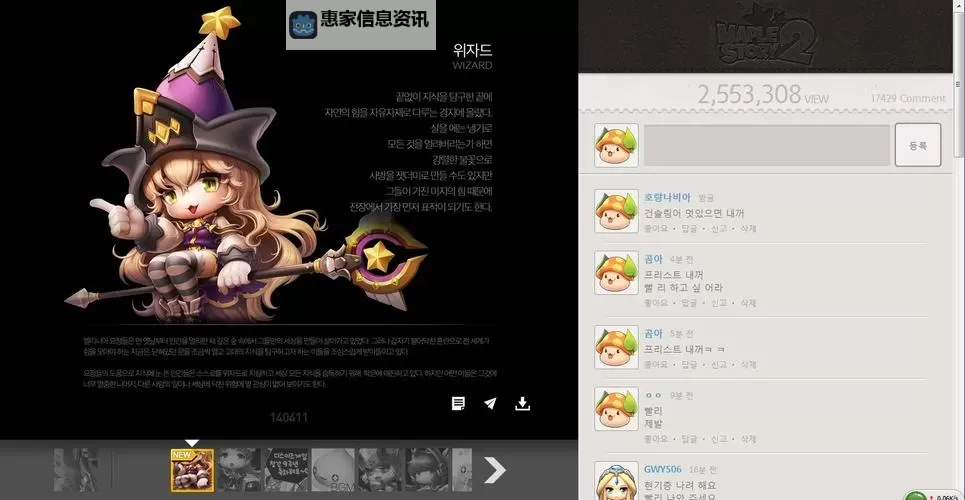Click the WIZARD subtitle text
This screenshot has height=500, width=965.
click(x=472, y=65)
